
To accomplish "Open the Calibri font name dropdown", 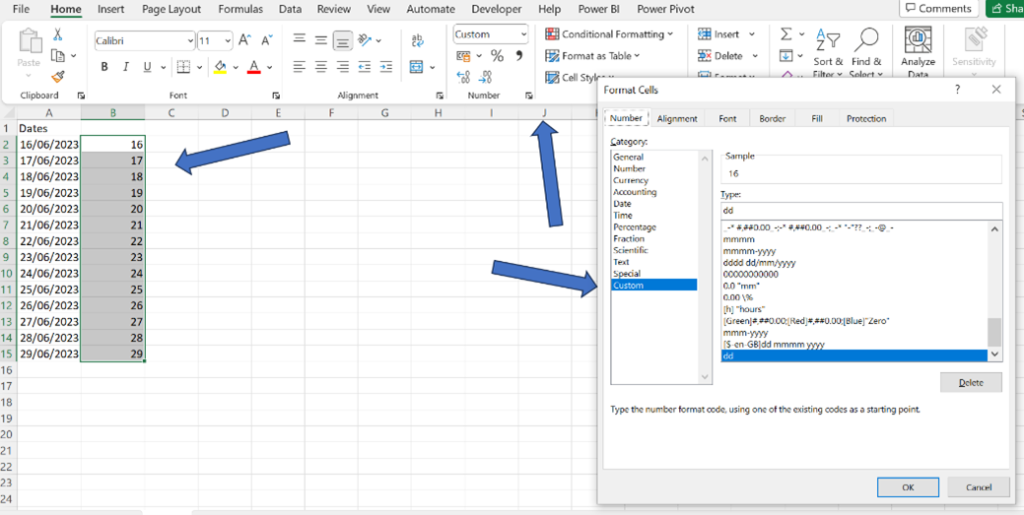I will click(x=190, y=41).
